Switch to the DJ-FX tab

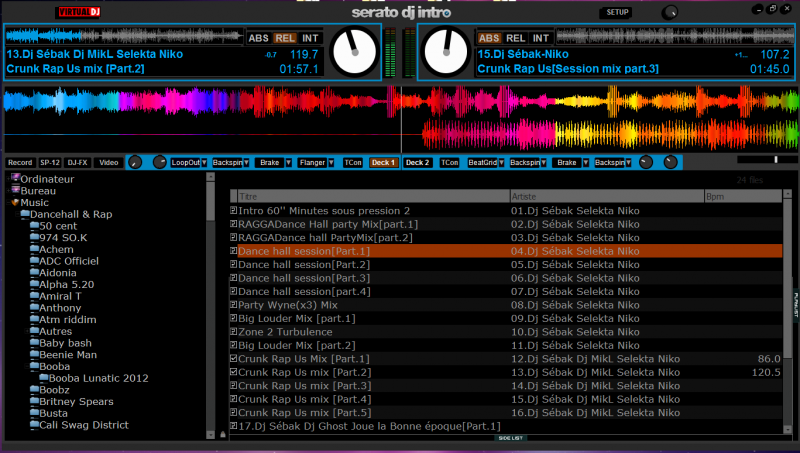tap(78, 162)
